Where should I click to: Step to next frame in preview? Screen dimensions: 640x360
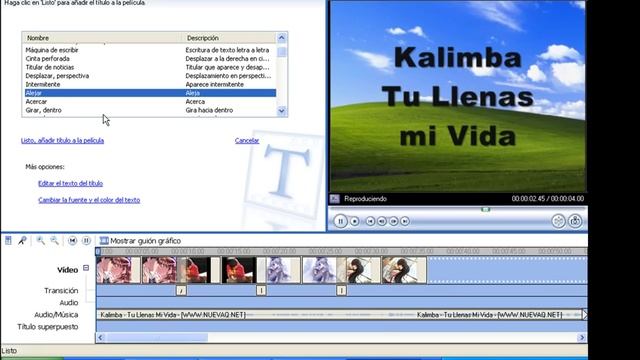click(393, 221)
